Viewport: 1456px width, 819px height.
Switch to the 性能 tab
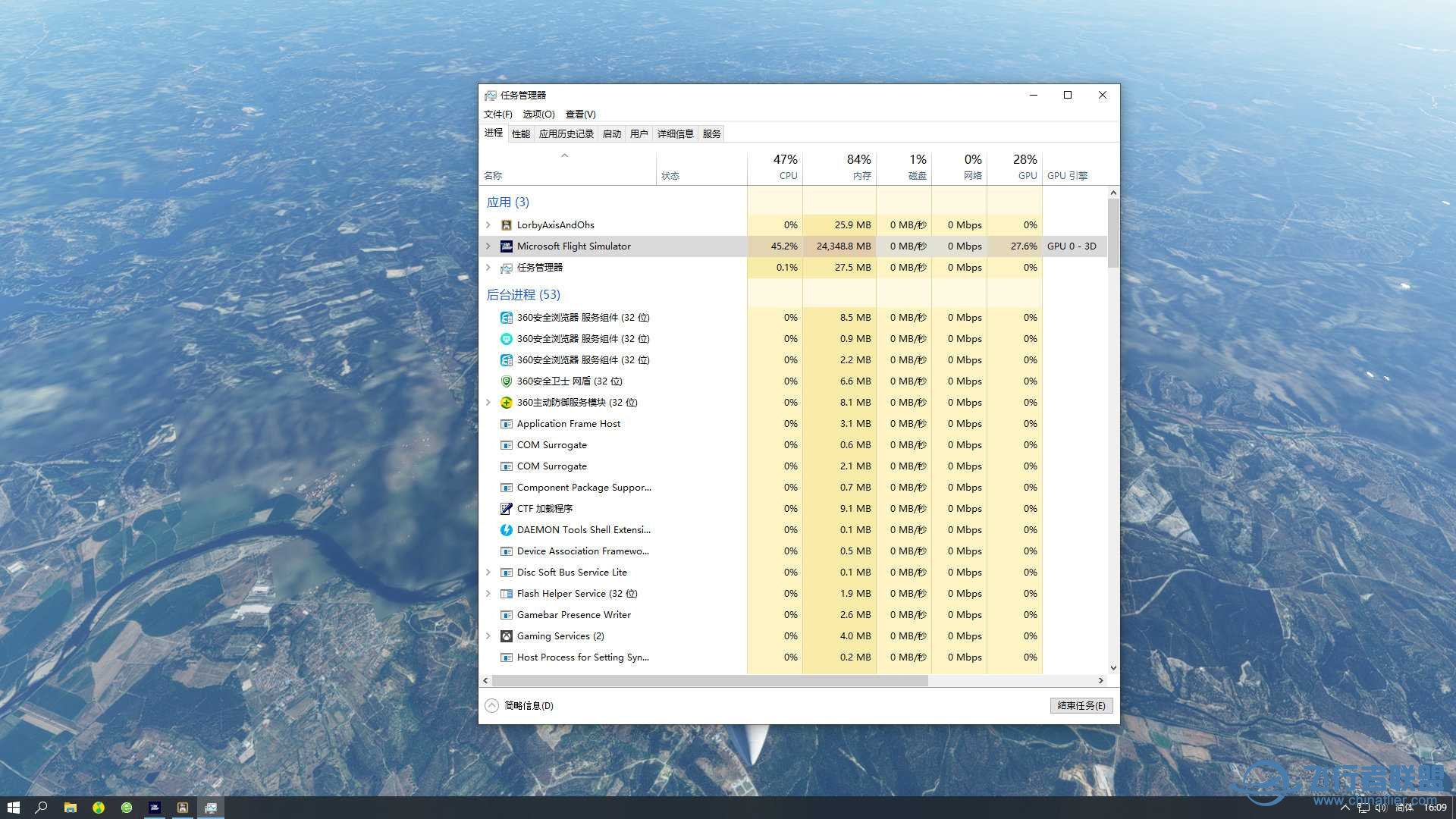(521, 134)
